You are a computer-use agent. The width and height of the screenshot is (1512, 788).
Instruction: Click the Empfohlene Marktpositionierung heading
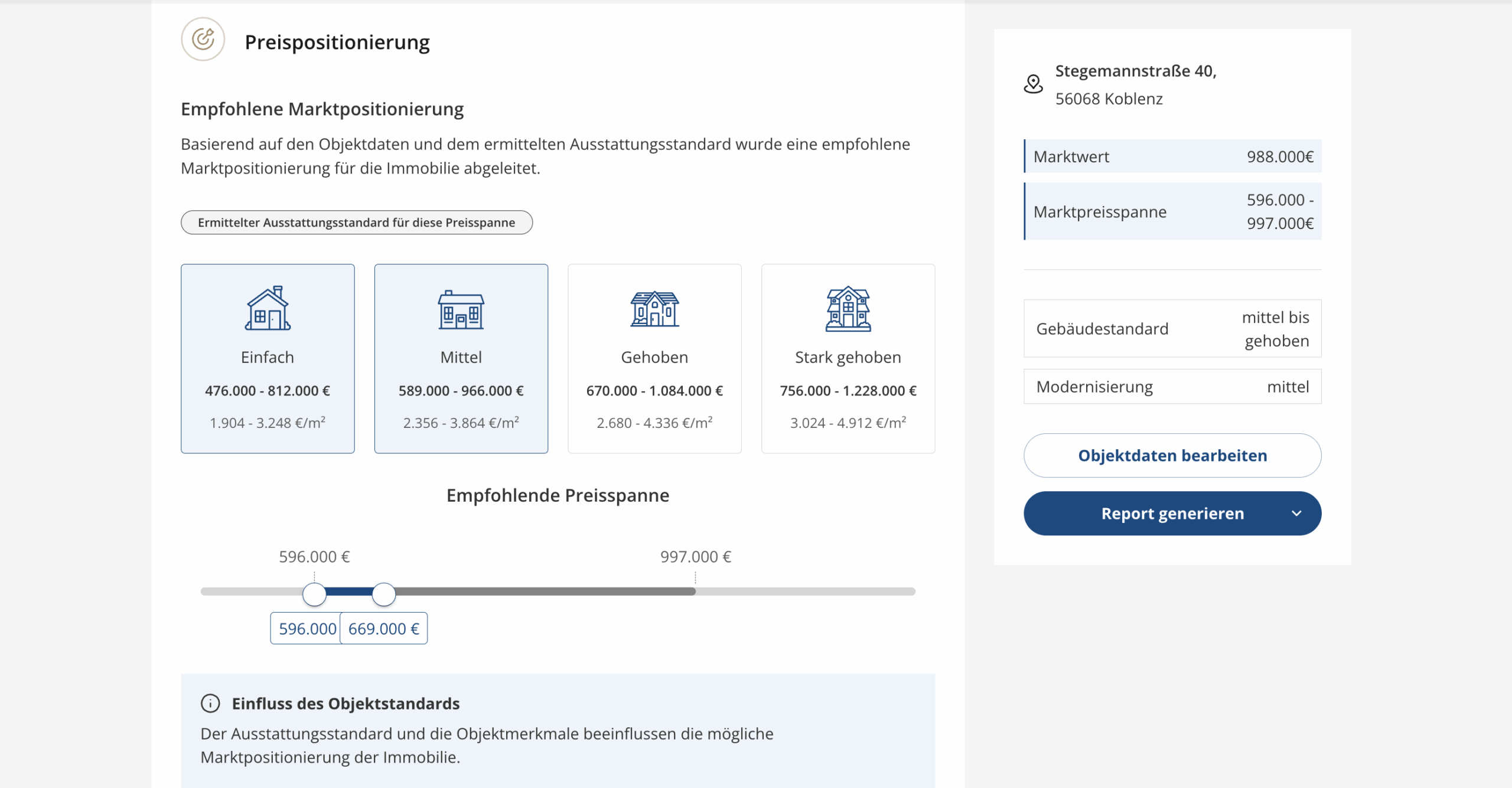(322, 109)
